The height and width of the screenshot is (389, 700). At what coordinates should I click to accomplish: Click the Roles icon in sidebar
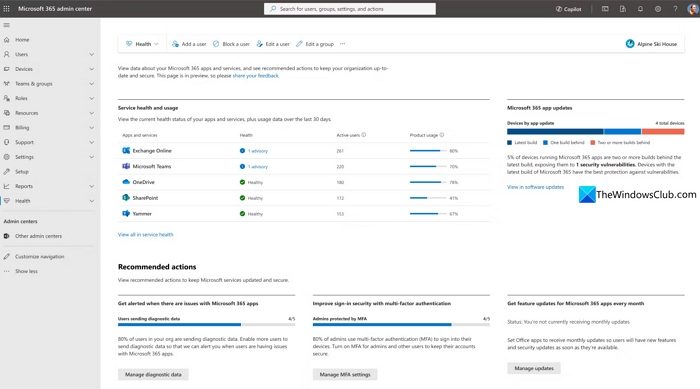coord(7,98)
